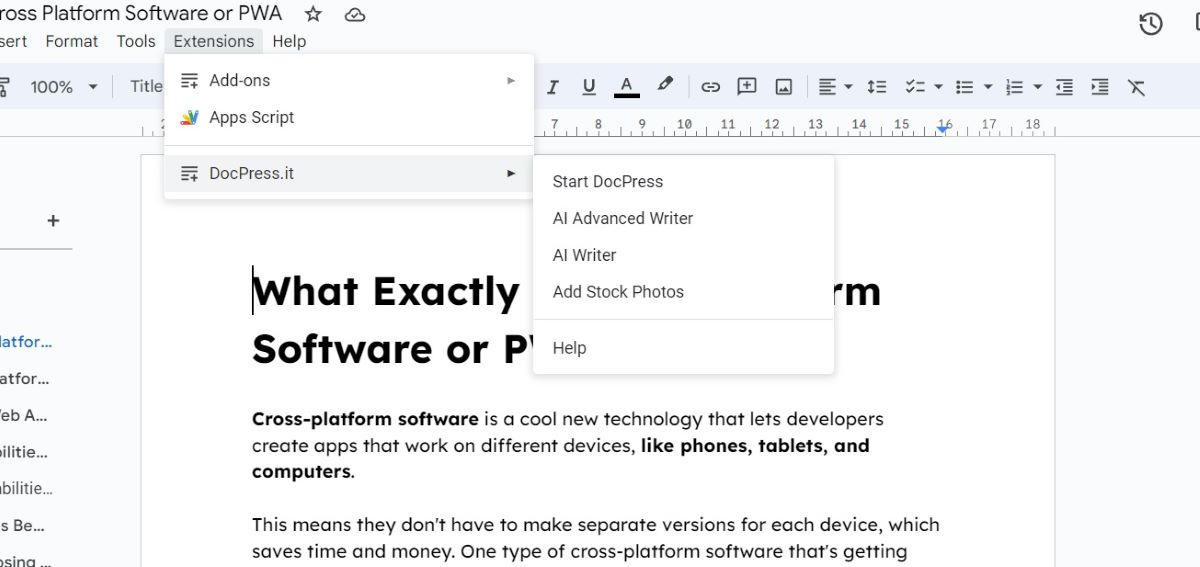Select DocPress.it menu entry
This screenshot has width=1200, height=567.
349,173
